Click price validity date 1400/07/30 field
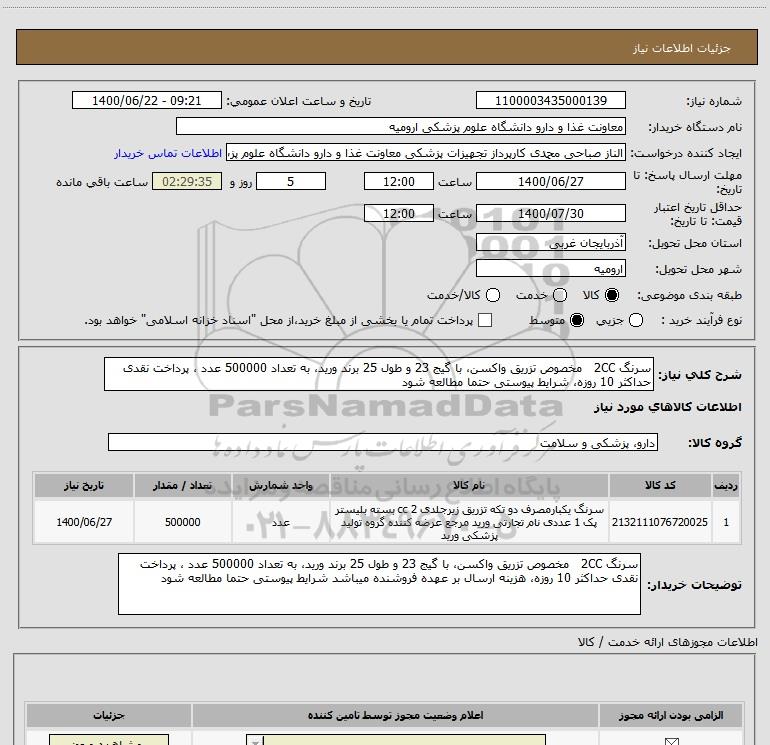 pyautogui.click(x=550, y=214)
